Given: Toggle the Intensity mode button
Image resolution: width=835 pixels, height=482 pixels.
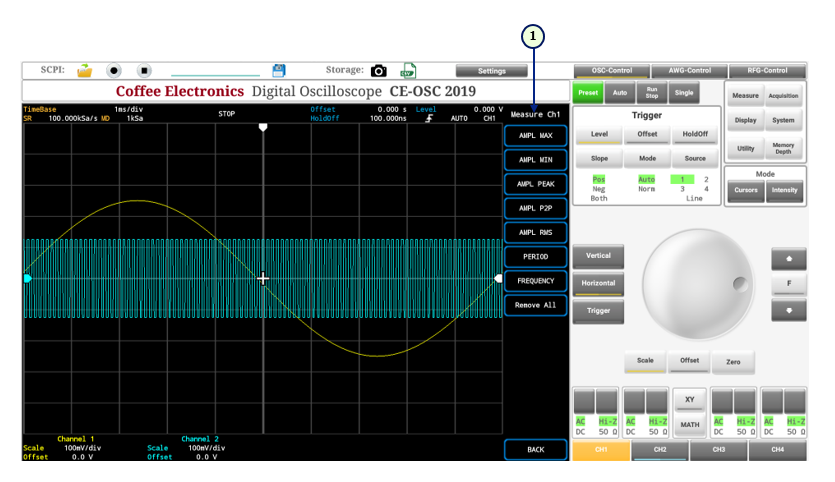Looking at the screenshot, I should tap(785, 190).
